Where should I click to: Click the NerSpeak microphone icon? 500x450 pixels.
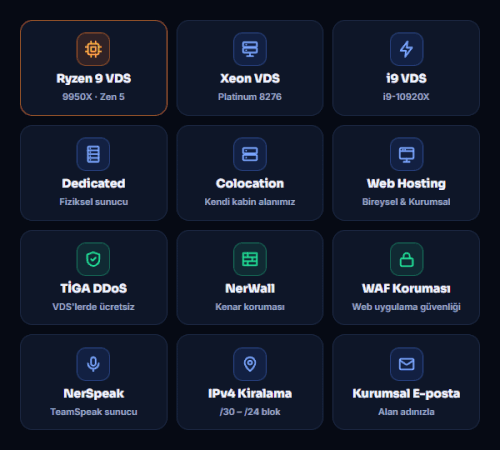[93, 364]
